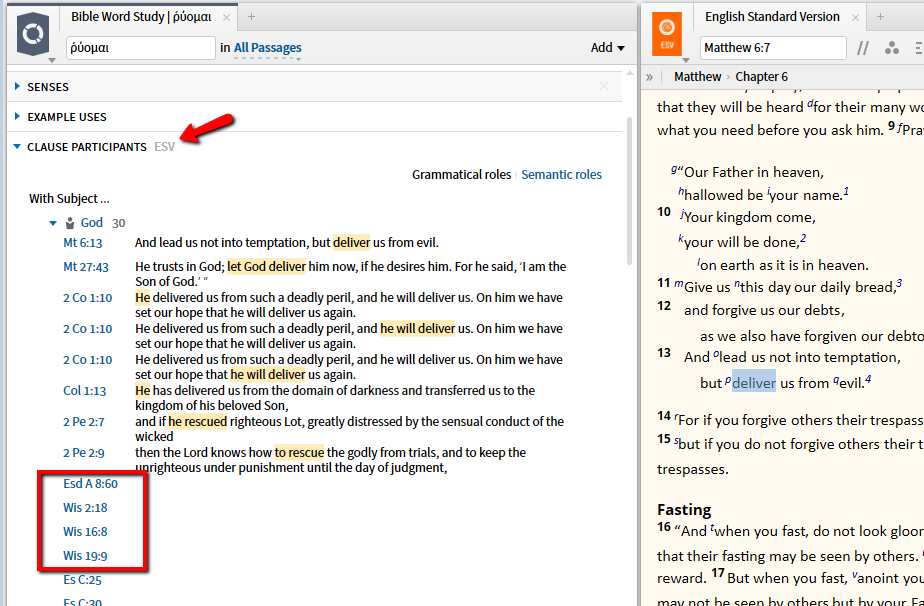This screenshot has height=606, width=924.
Task: Click footnote 1 after your name
Action: point(846,191)
